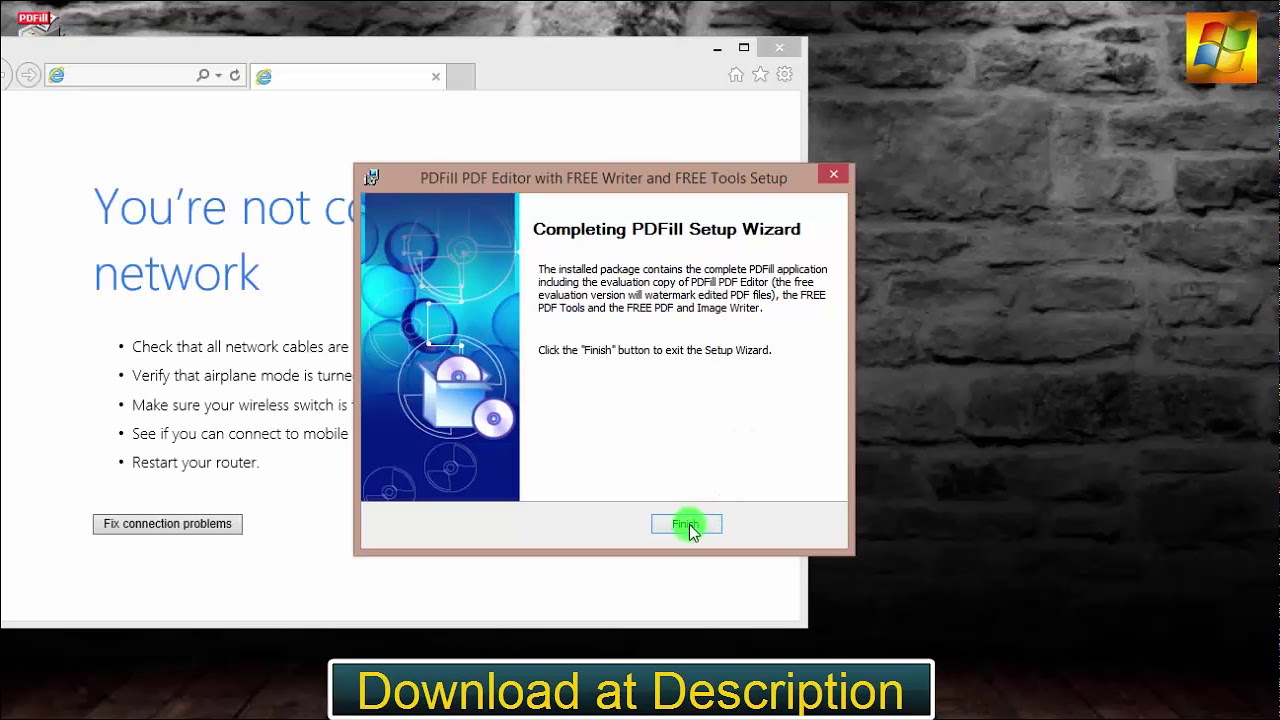Close the Internet Explorer window
The width and height of the screenshot is (1280, 720).
tap(780, 47)
